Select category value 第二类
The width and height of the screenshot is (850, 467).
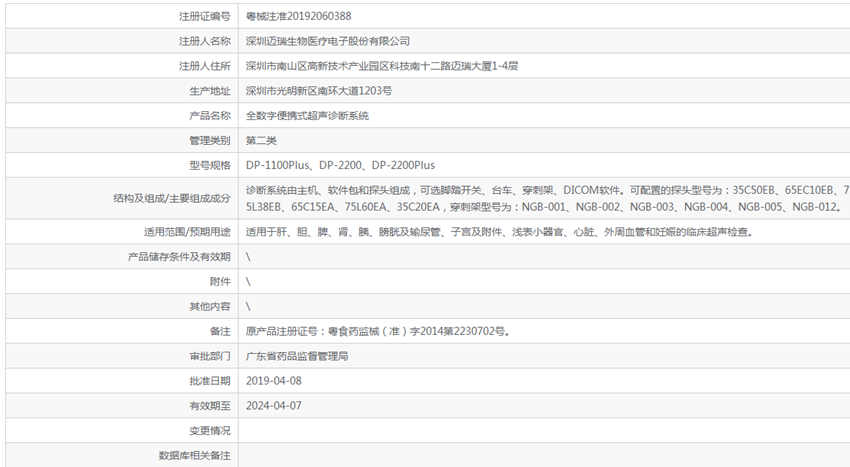coord(261,140)
